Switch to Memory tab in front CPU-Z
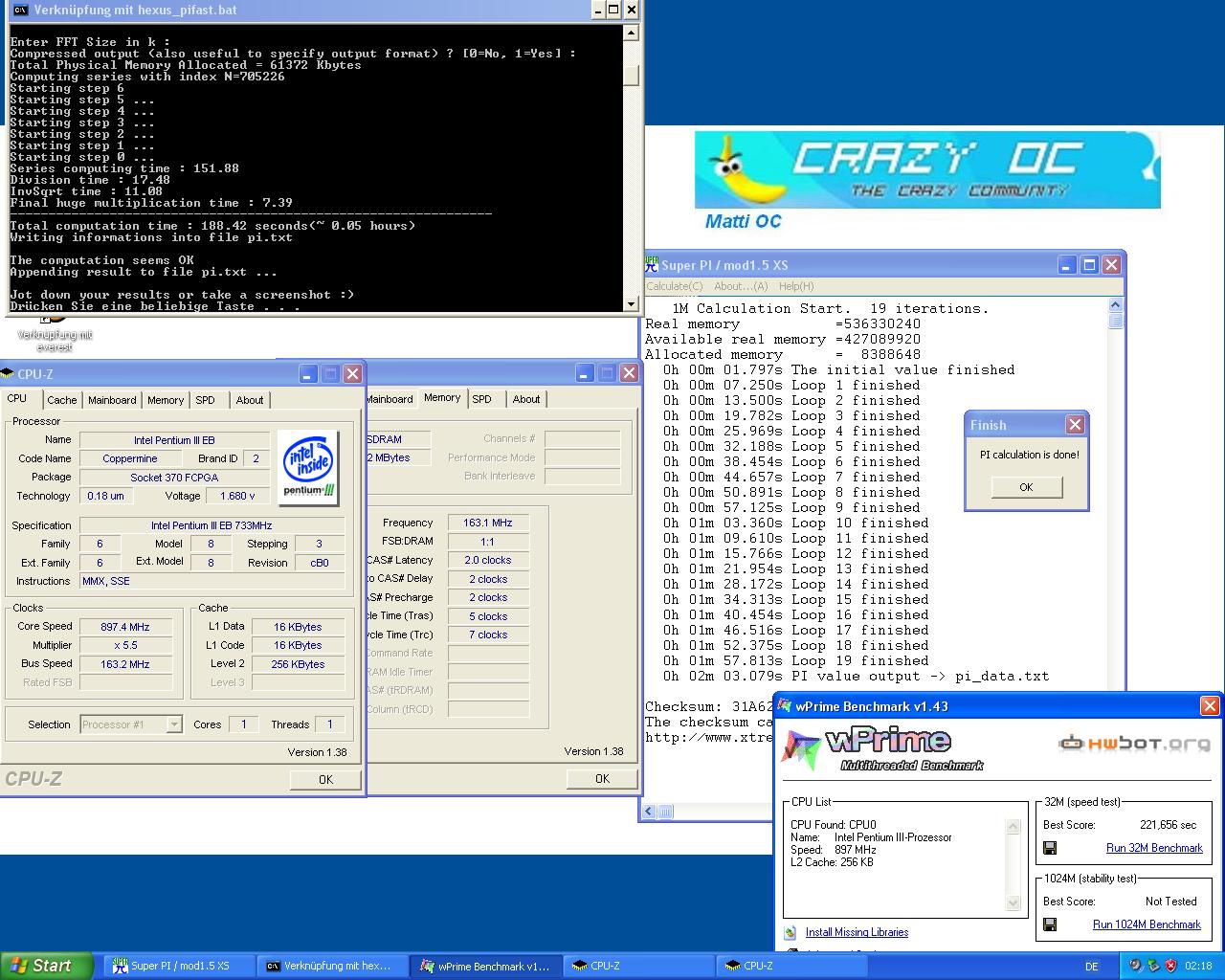This screenshot has height=980, width=1225. pos(166,400)
